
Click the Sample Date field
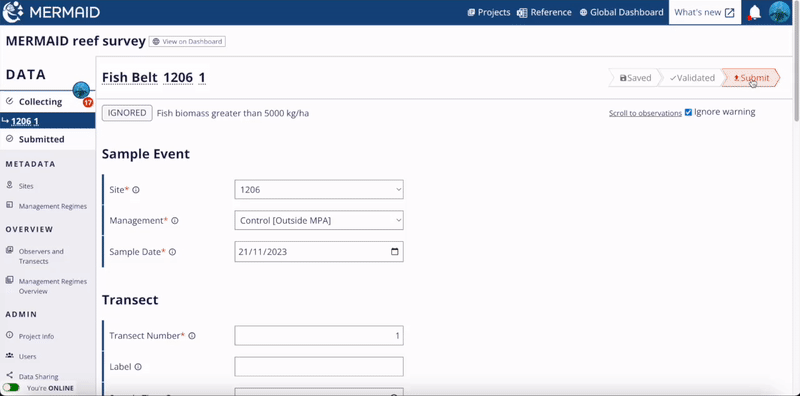[x=319, y=252]
